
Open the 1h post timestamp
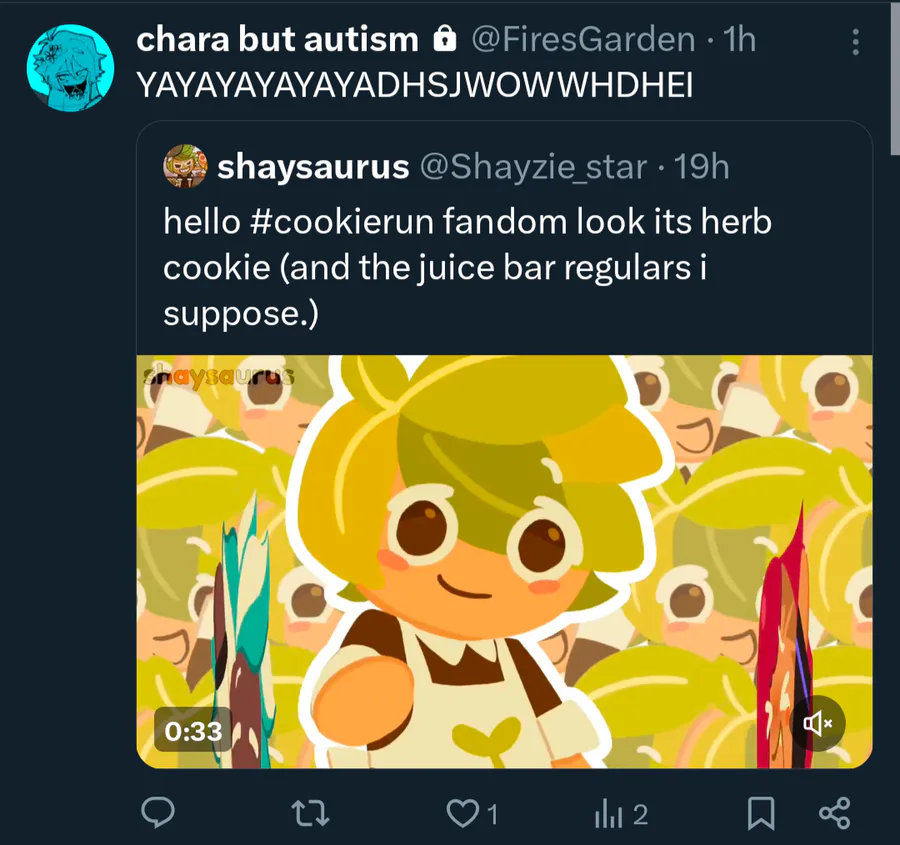739,40
